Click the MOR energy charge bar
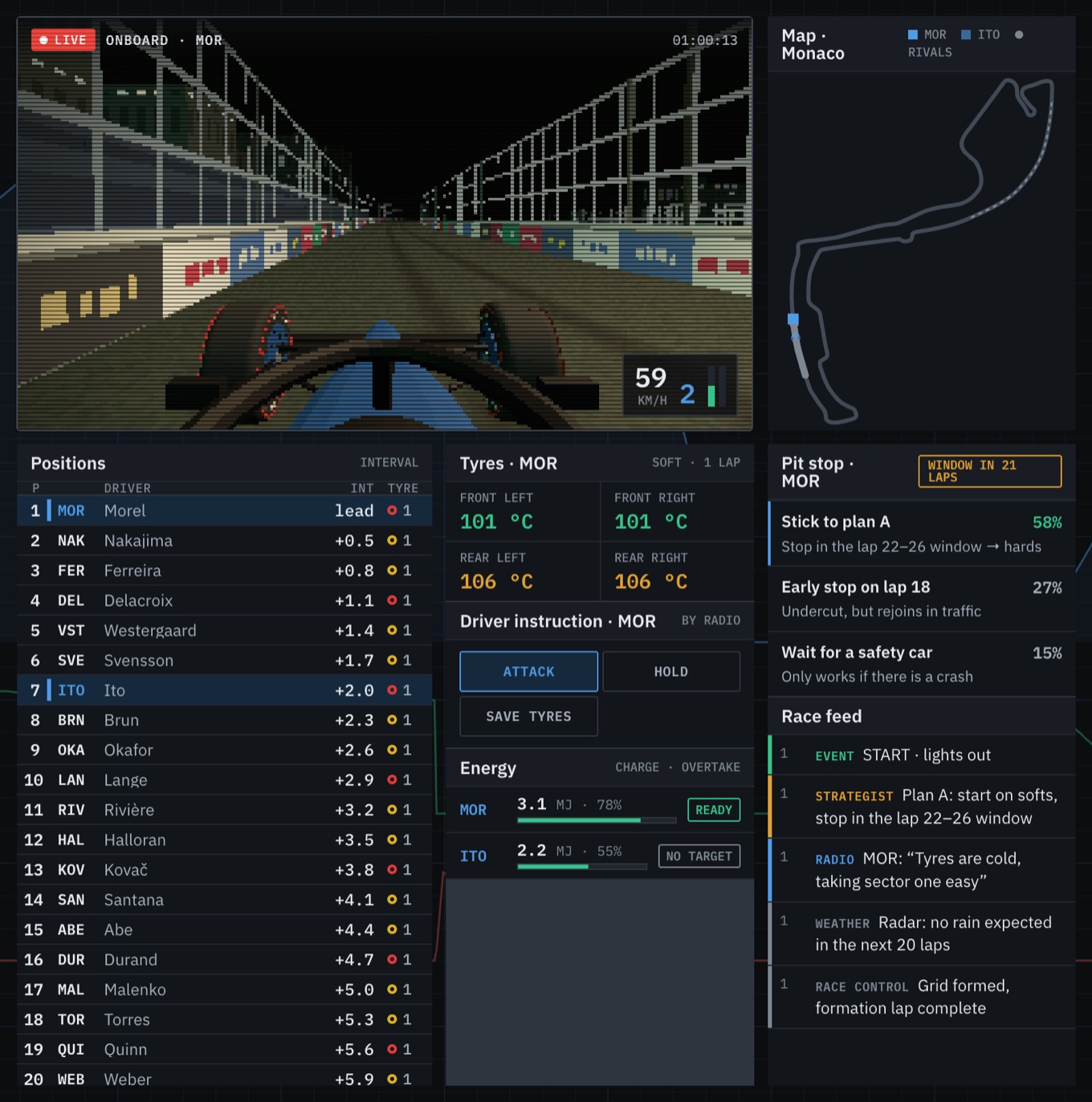Viewport: 1092px width, 1102px height. pyautogui.click(x=597, y=820)
